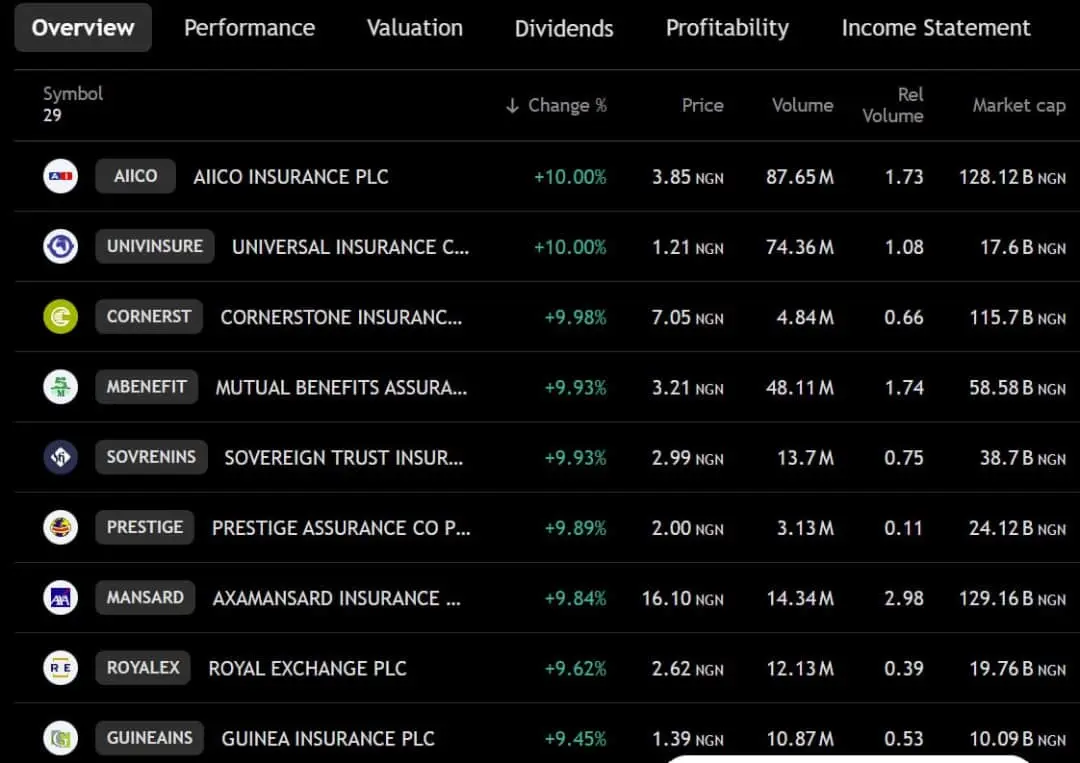Viewport: 1080px width, 763px height.
Task: Click the 1.74 relative volume value
Action: point(904,388)
